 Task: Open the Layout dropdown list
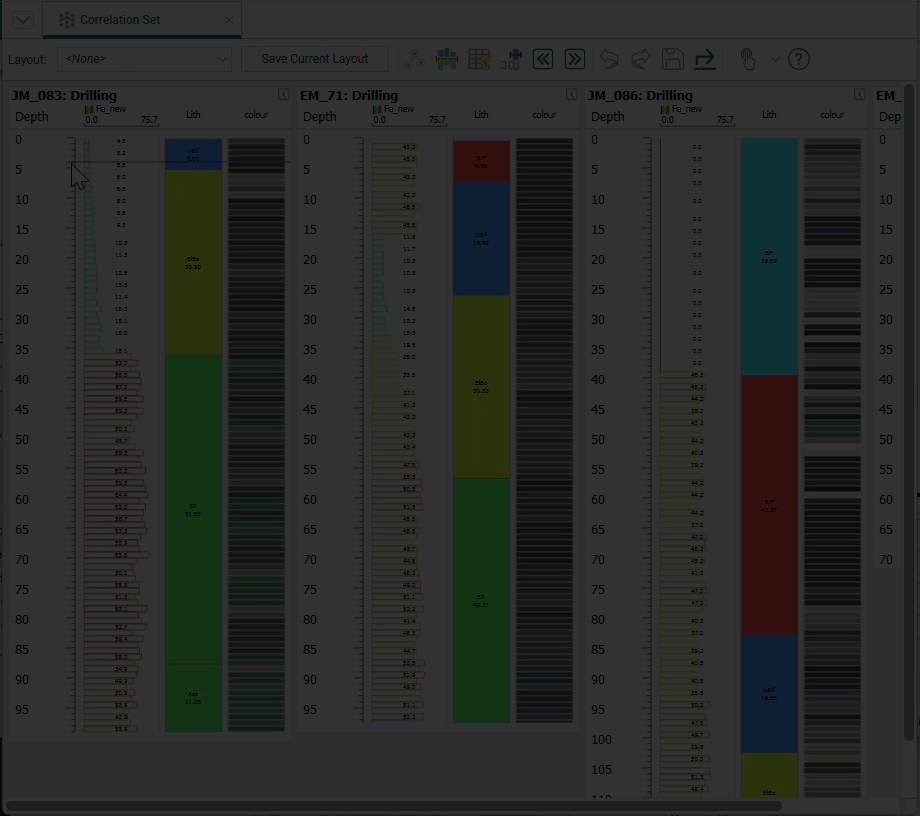[x=145, y=59]
